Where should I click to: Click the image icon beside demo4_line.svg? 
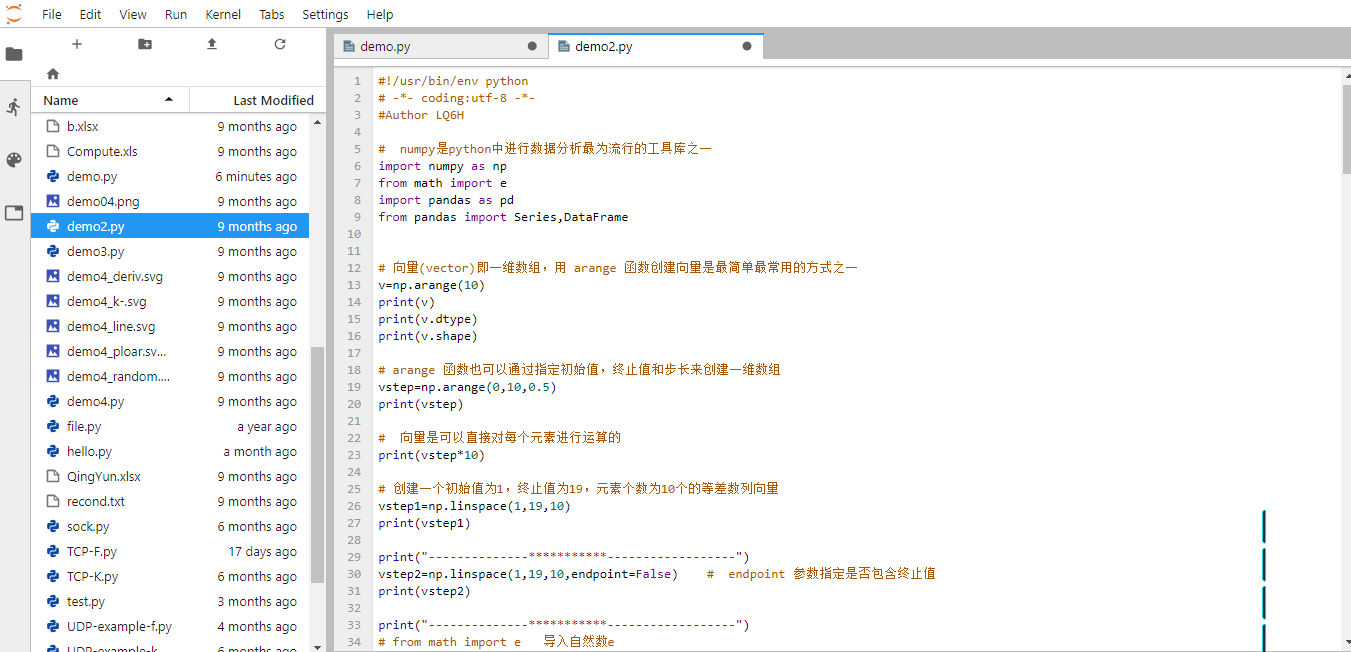point(53,326)
